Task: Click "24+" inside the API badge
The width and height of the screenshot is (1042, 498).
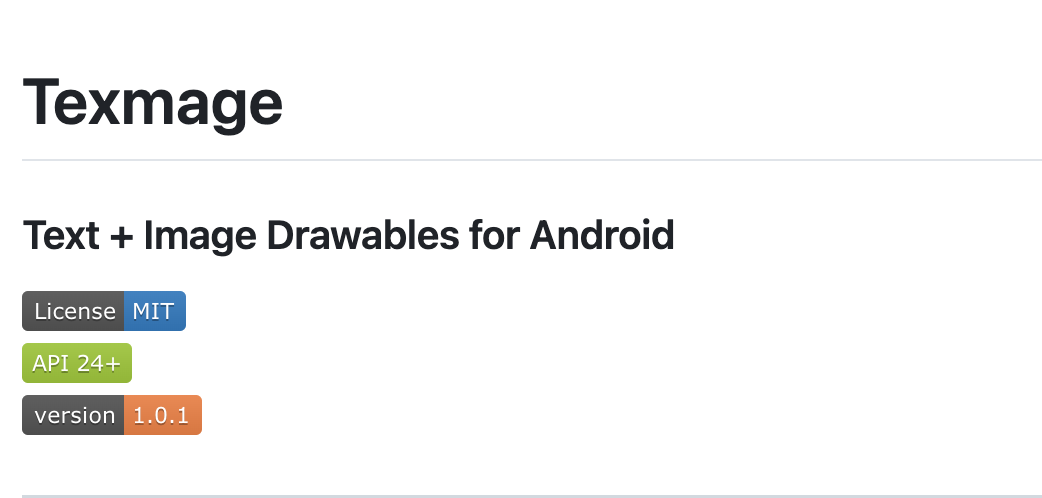Action: (x=99, y=363)
